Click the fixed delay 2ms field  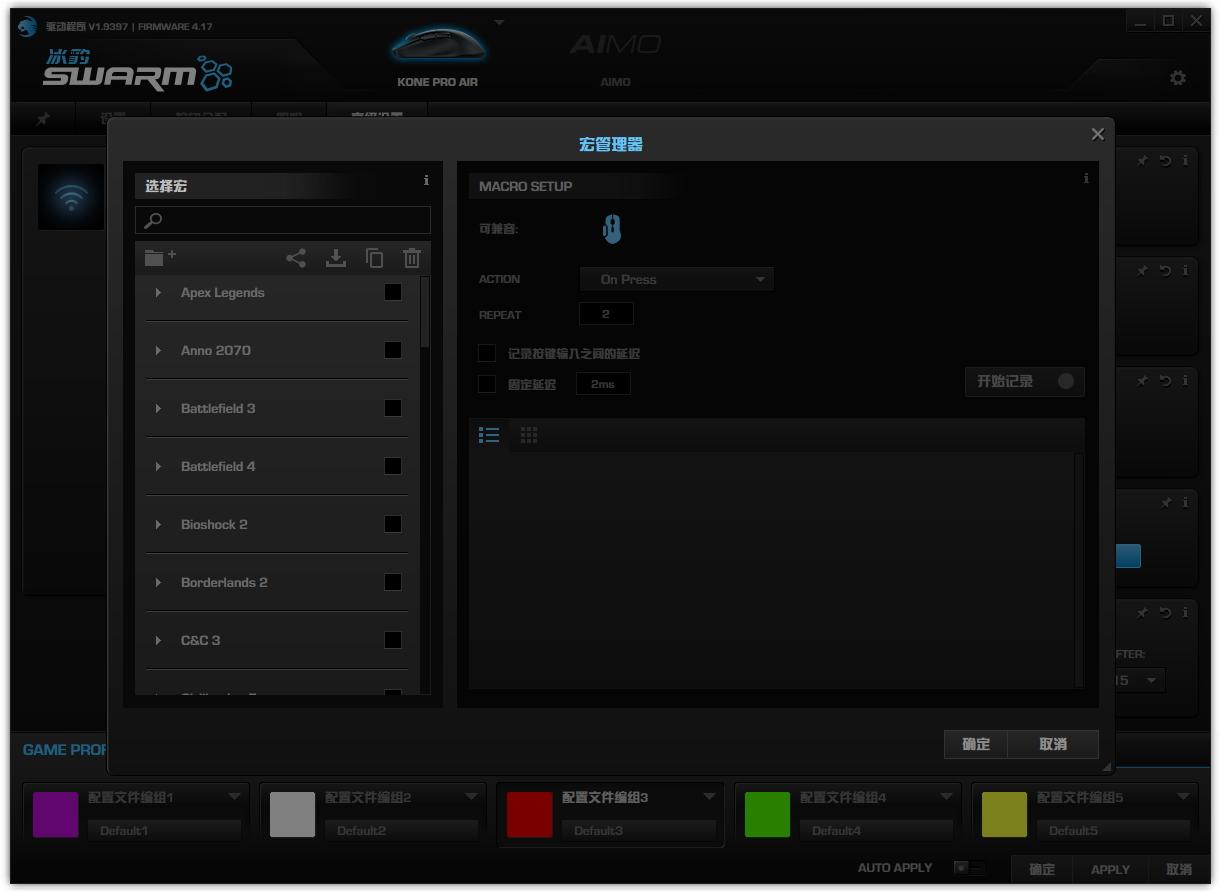[603, 384]
